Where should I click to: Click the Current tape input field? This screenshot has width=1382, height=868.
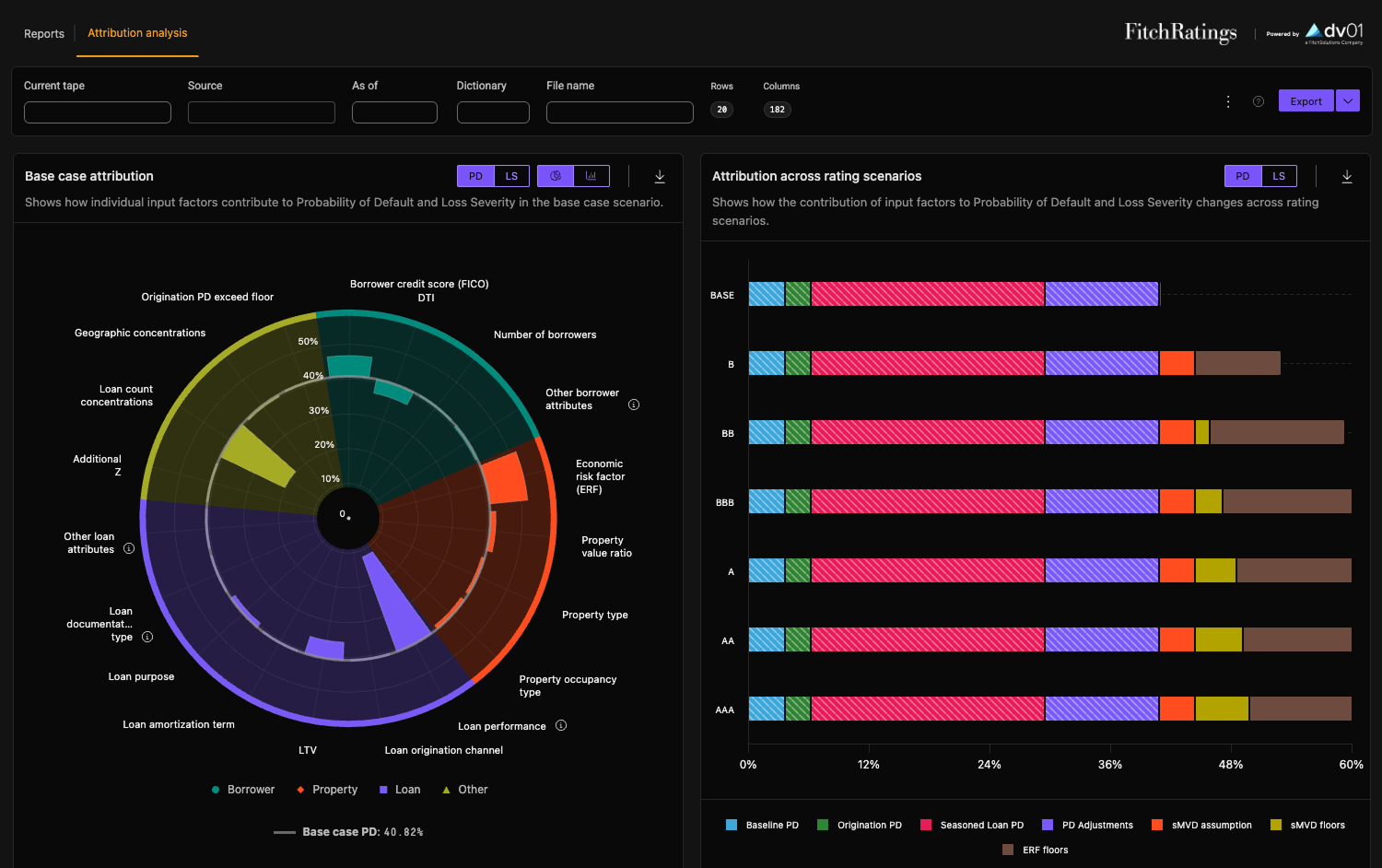98,112
